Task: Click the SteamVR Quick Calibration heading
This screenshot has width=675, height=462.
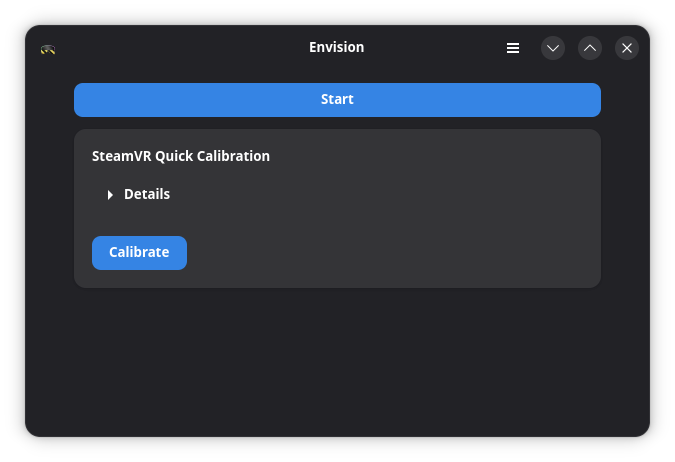Action: tap(181, 156)
